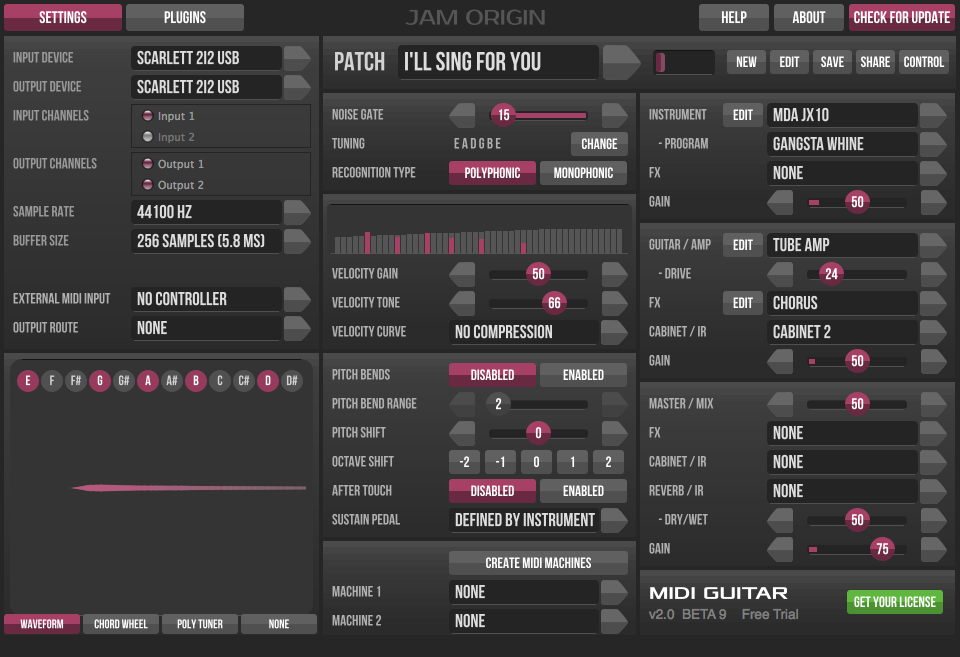Screen dimensions: 960x657
Task: Increase Master / Mix with right arrow
Action: tap(933, 404)
